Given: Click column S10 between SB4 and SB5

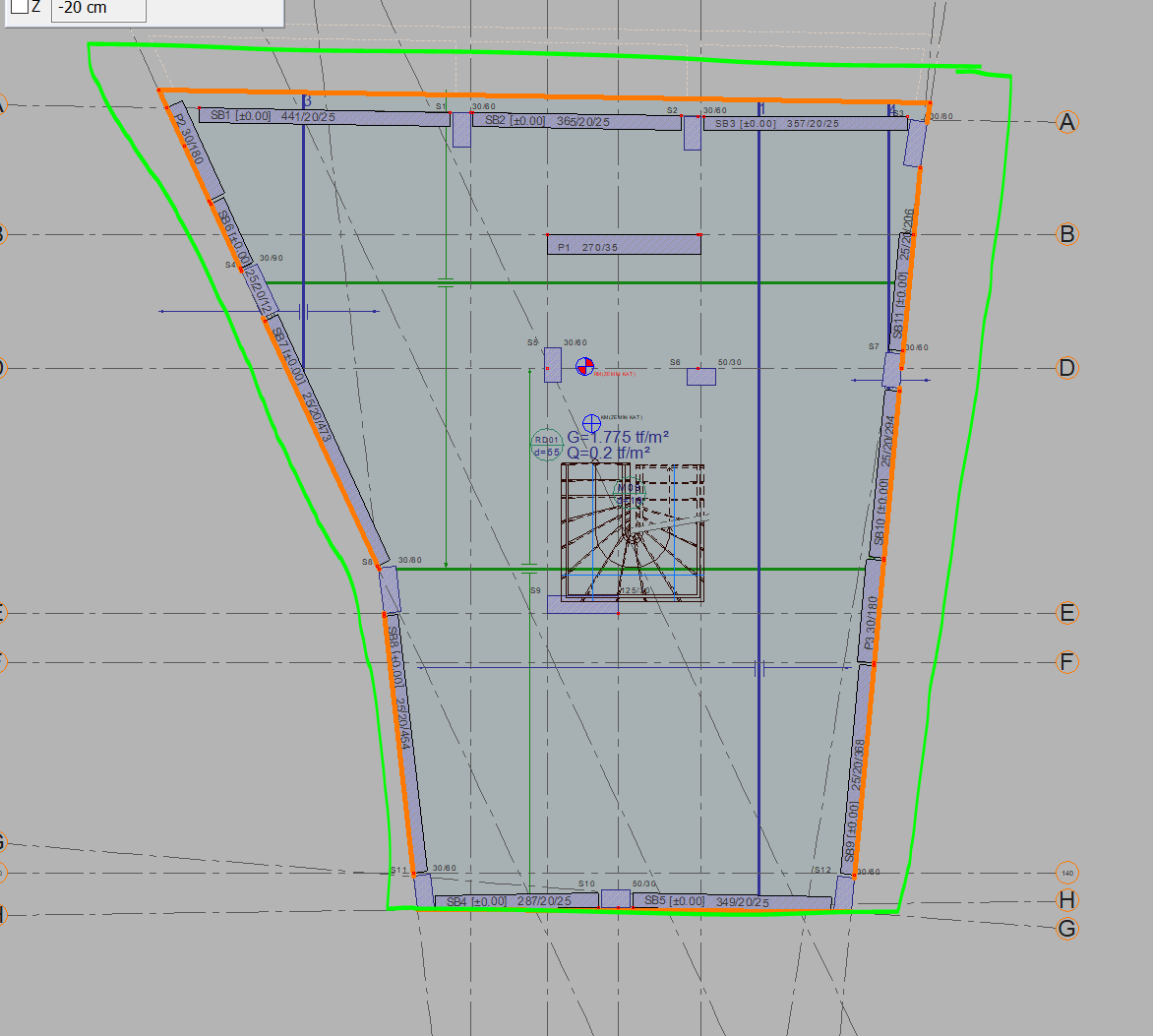Looking at the screenshot, I should (616, 898).
